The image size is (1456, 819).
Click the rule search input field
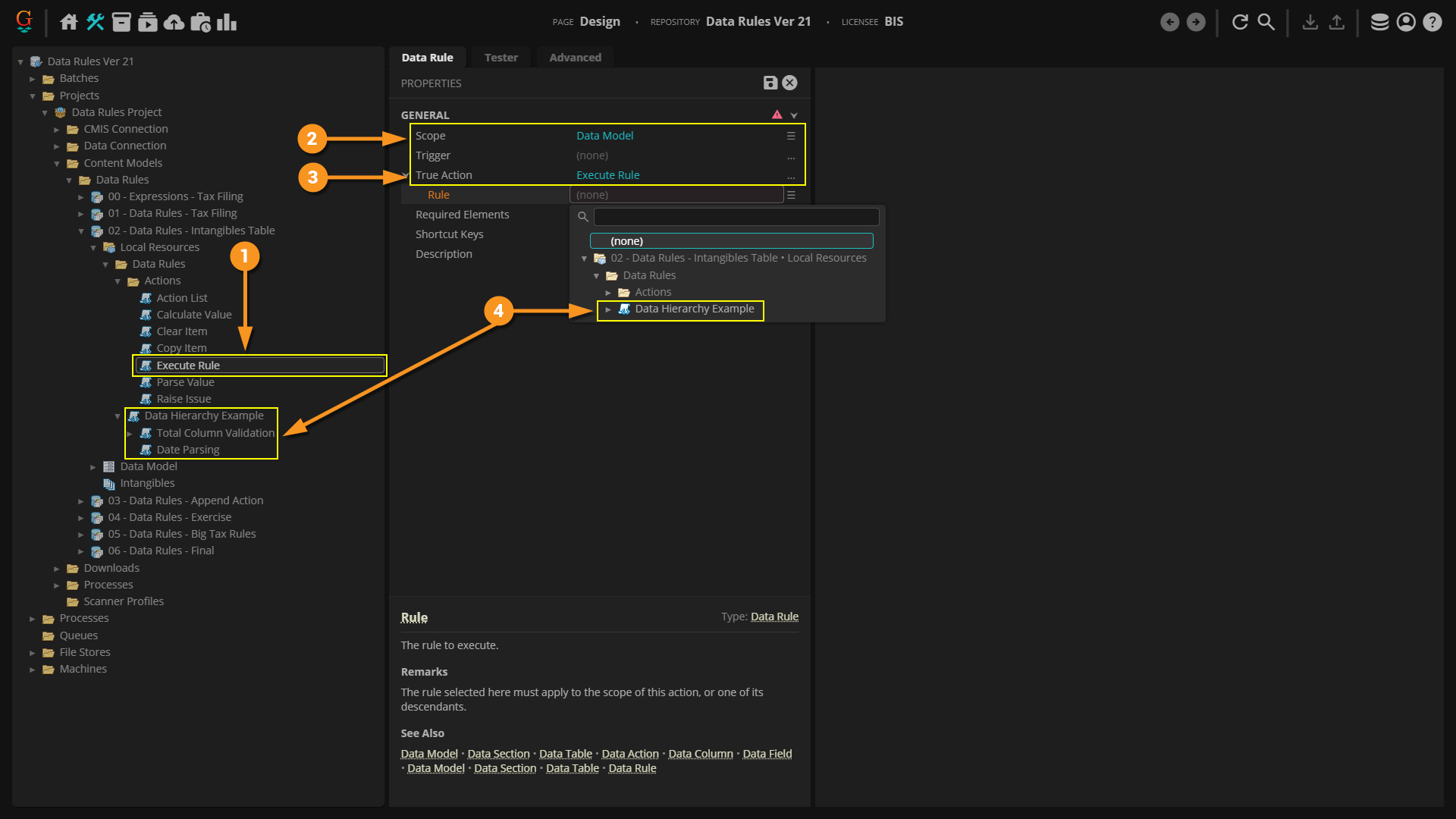point(736,217)
